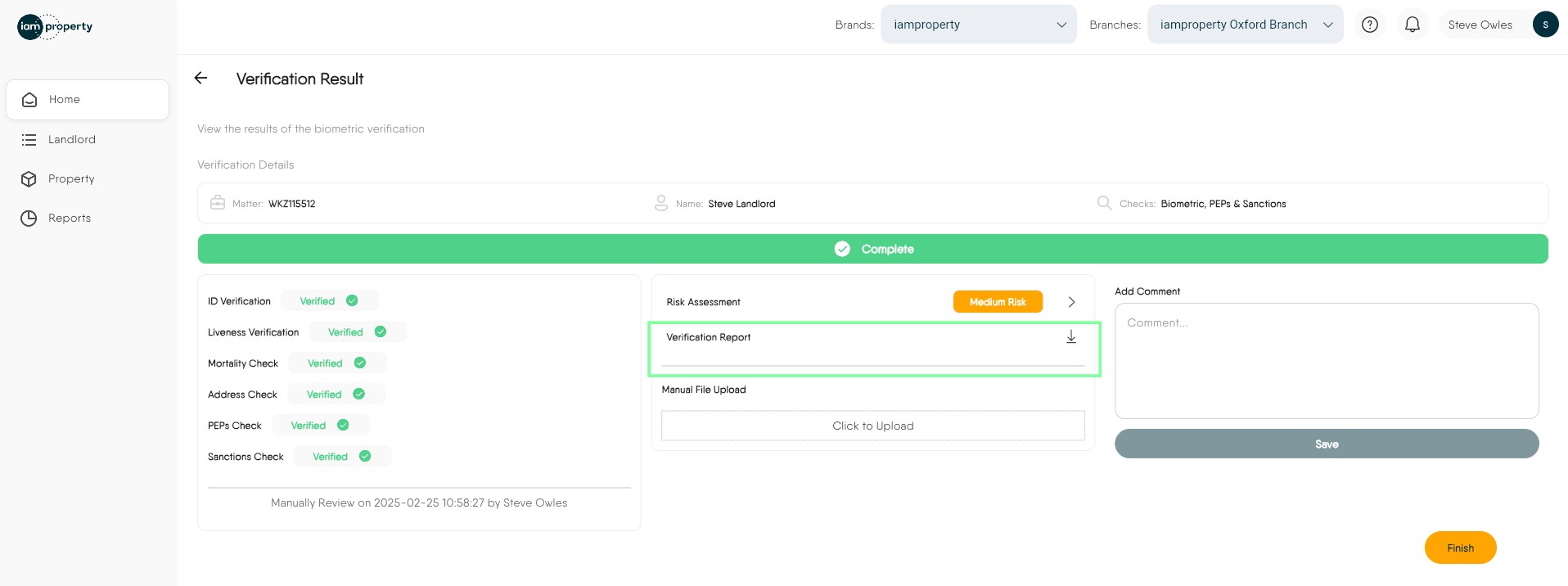Click the Medium Risk orange badge
The width and height of the screenshot is (1568, 586).
coord(997,302)
